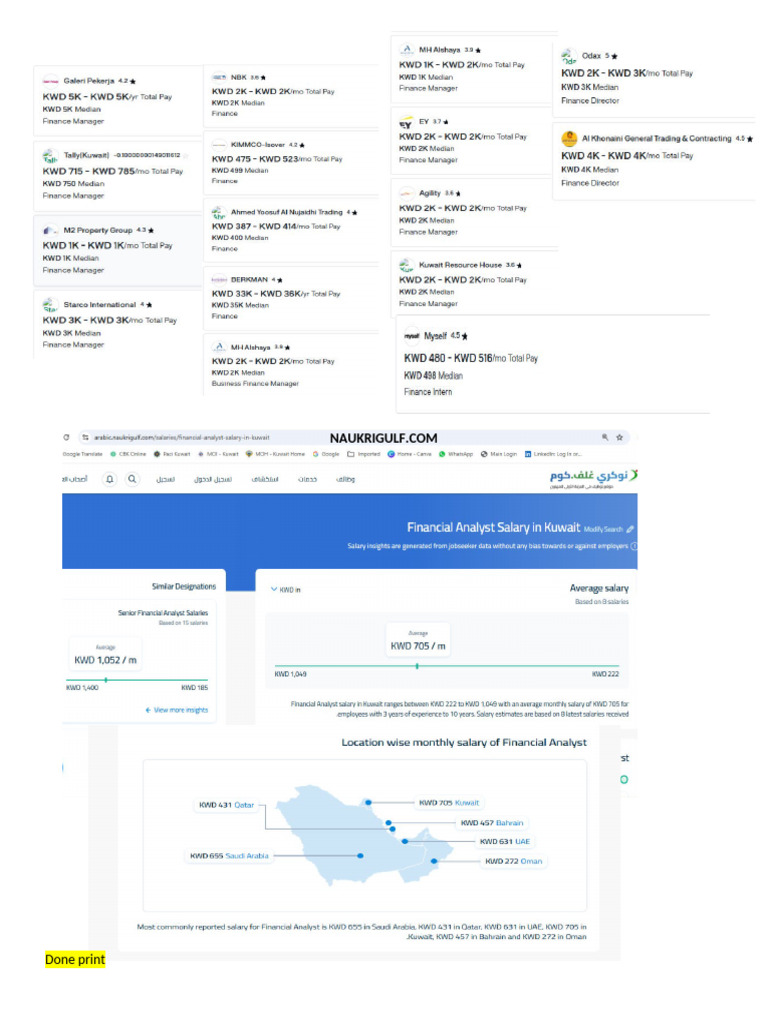Click the Al Khonaini General Trading logo
Image resolution: width=768 pixels, height=1024 pixels.
[x=569, y=138]
